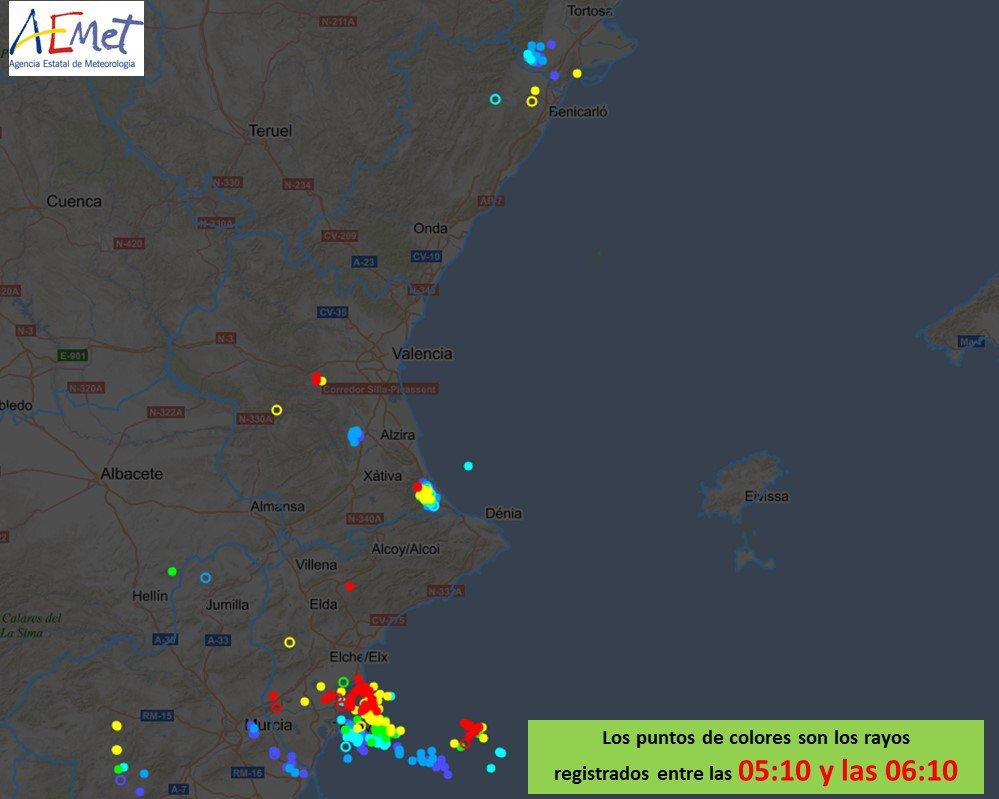Viewport: 999px width, 799px height.
Task: Select hollow yellow circle north of Elche/Elx
Action: pyautogui.click(x=290, y=642)
